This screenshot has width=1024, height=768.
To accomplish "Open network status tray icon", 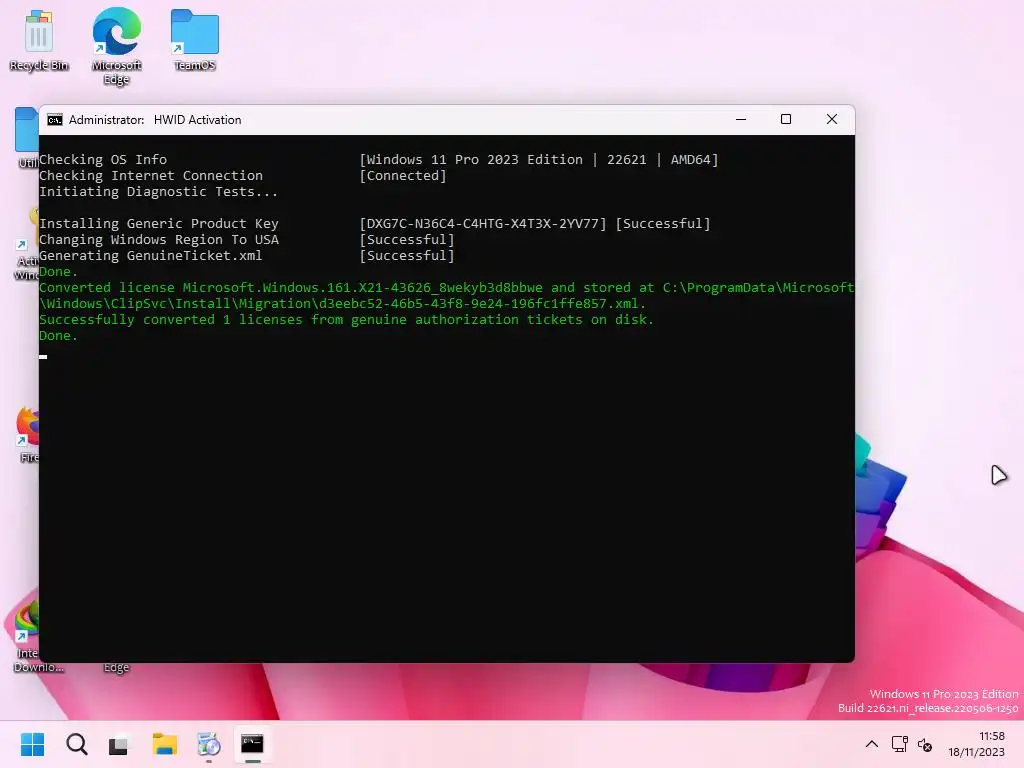I will [899, 744].
